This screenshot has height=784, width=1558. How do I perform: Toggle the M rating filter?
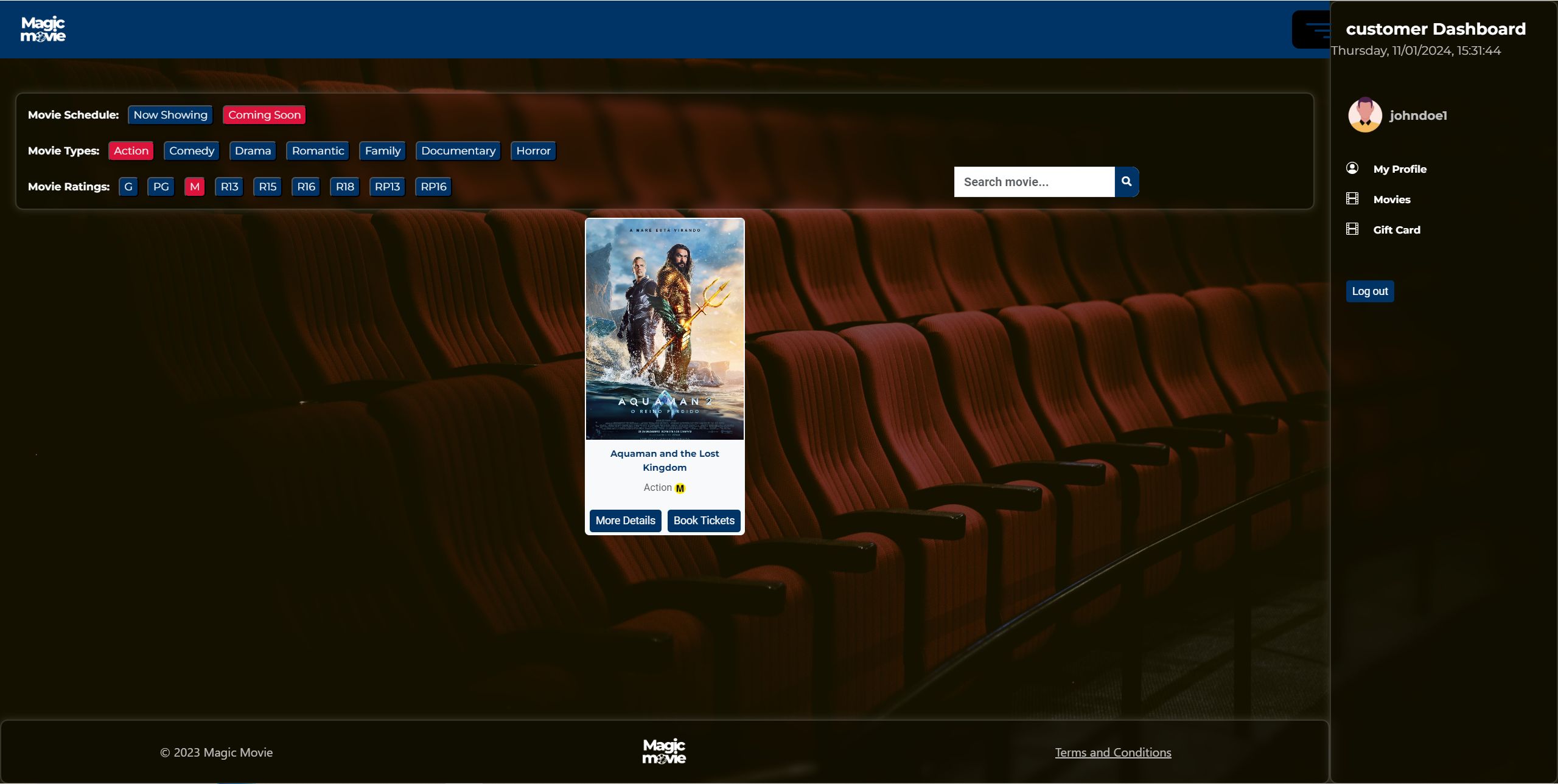click(195, 187)
